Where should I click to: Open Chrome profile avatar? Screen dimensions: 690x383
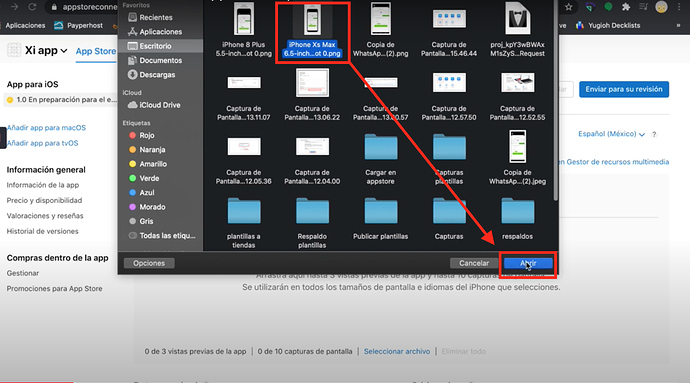click(661, 7)
